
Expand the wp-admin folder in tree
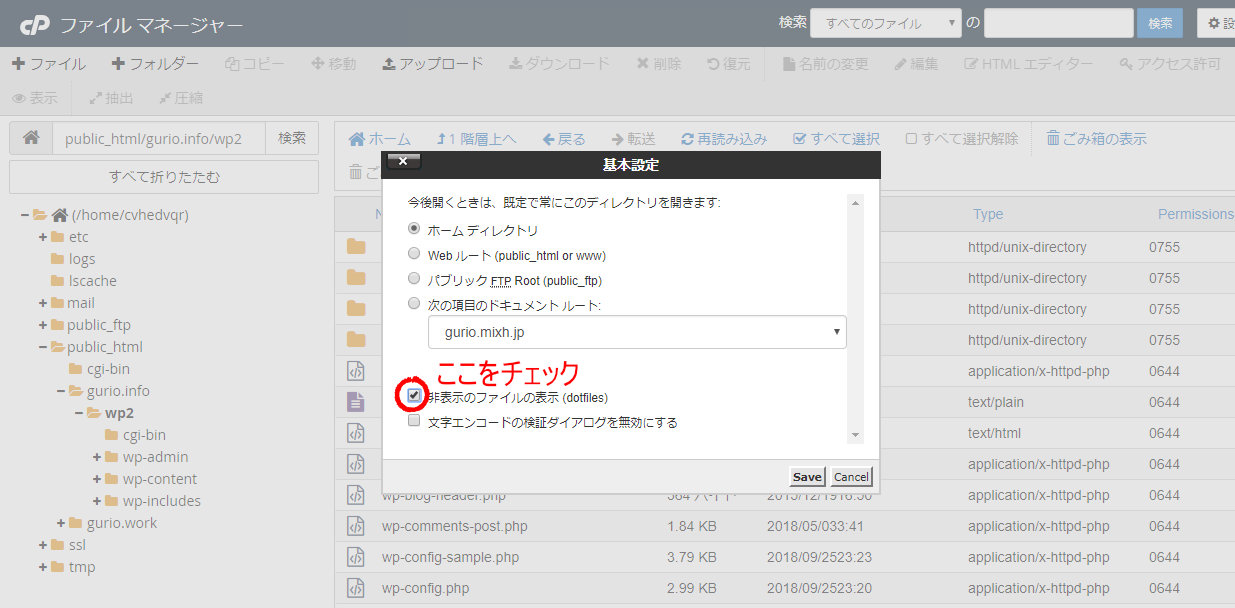(97, 457)
